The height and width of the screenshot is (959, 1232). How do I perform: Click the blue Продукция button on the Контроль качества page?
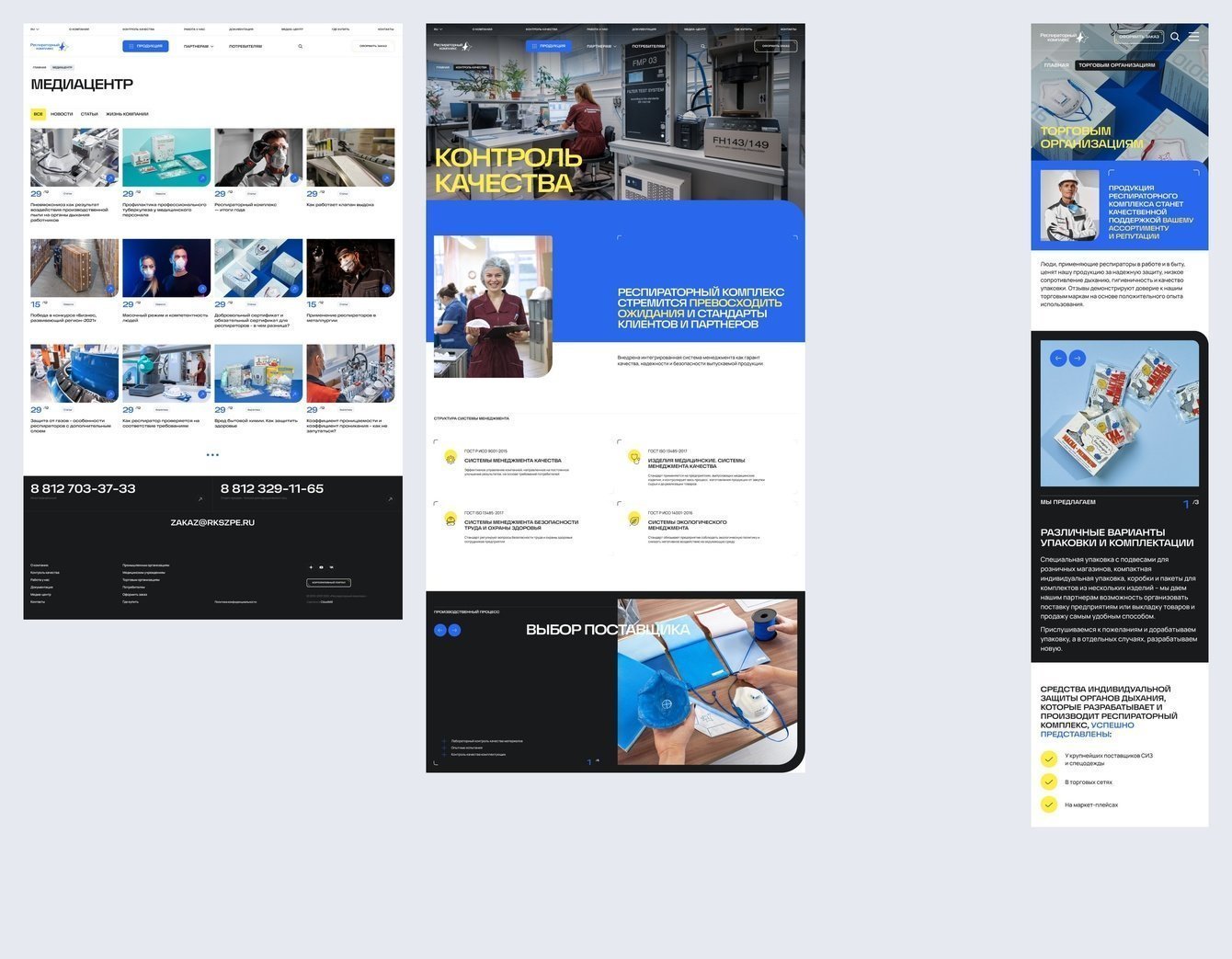(x=548, y=46)
